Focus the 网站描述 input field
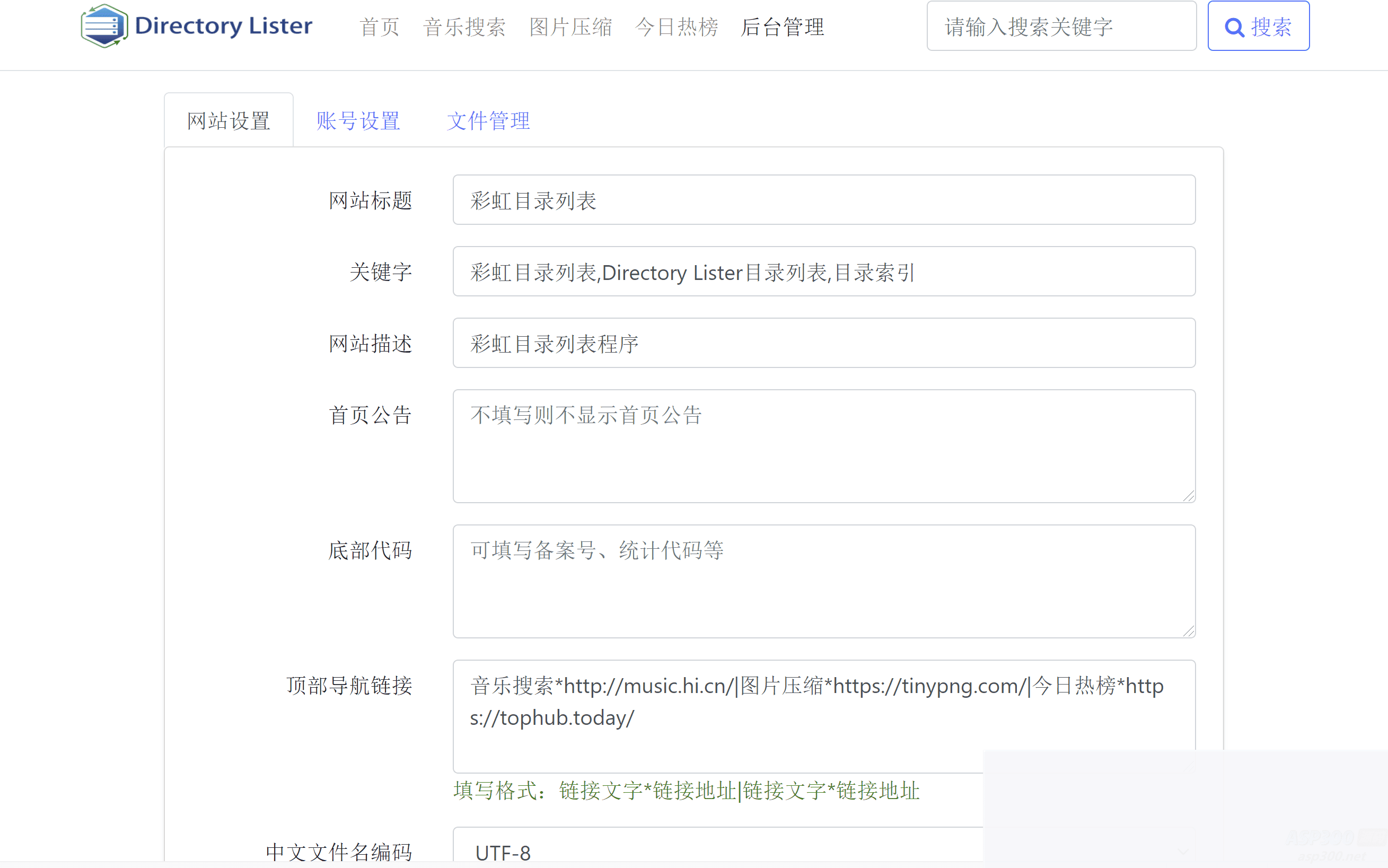The width and height of the screenshot is (1388, 868). click(824, 343)
